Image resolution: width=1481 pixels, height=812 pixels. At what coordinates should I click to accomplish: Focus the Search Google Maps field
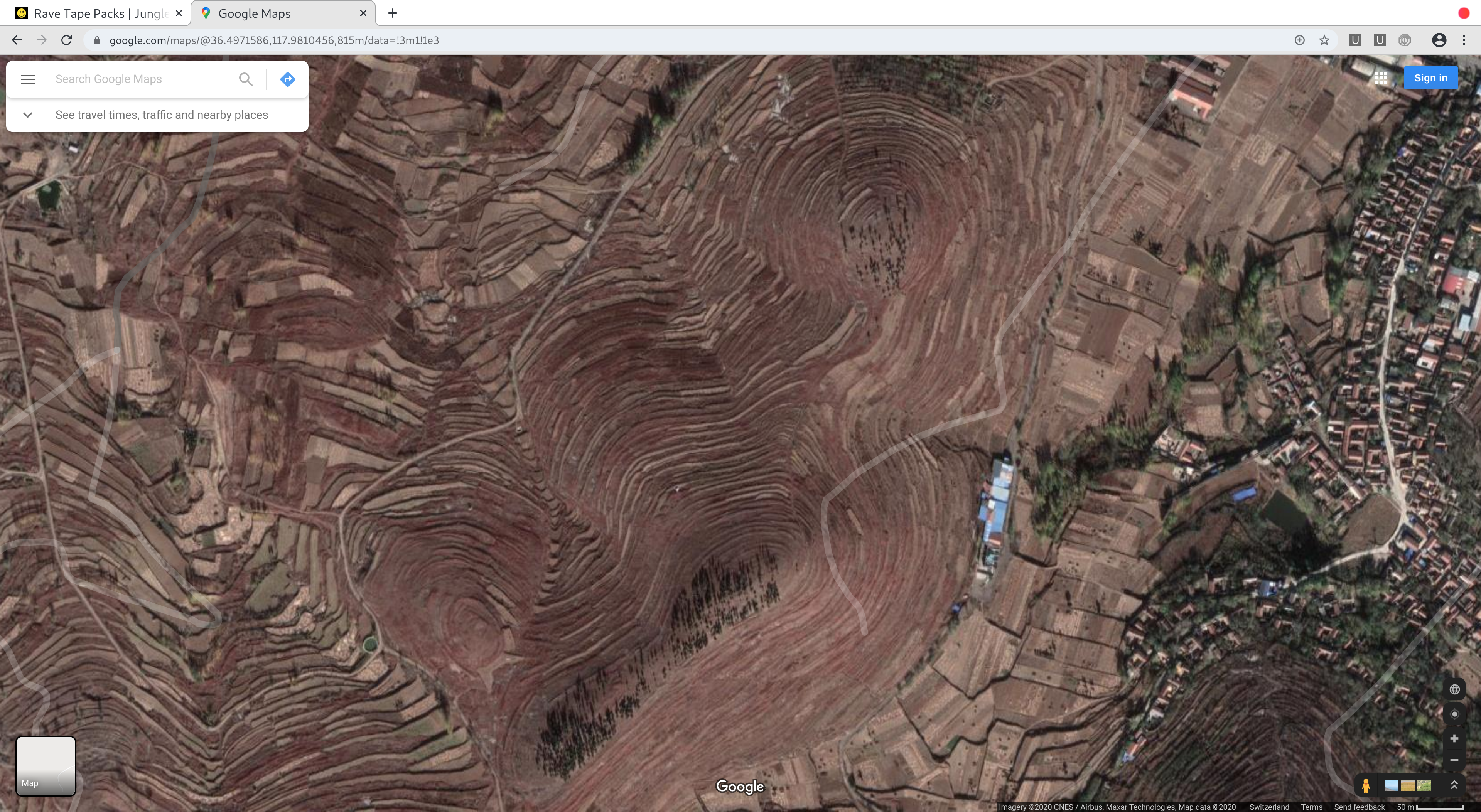(x=143, y=79)
